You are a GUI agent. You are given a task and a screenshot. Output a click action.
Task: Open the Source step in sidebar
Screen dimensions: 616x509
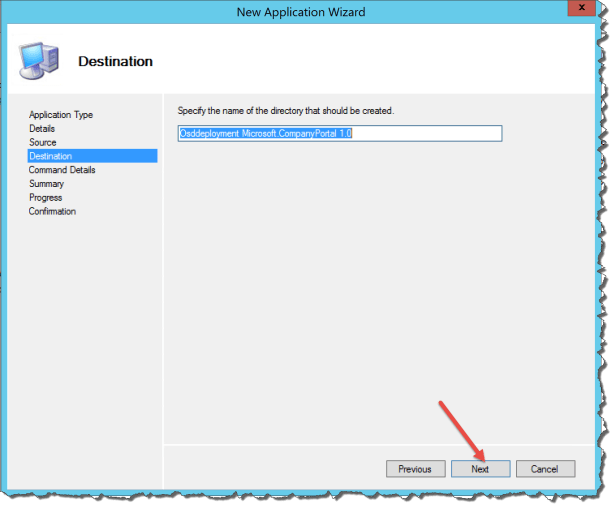[43, 143]
